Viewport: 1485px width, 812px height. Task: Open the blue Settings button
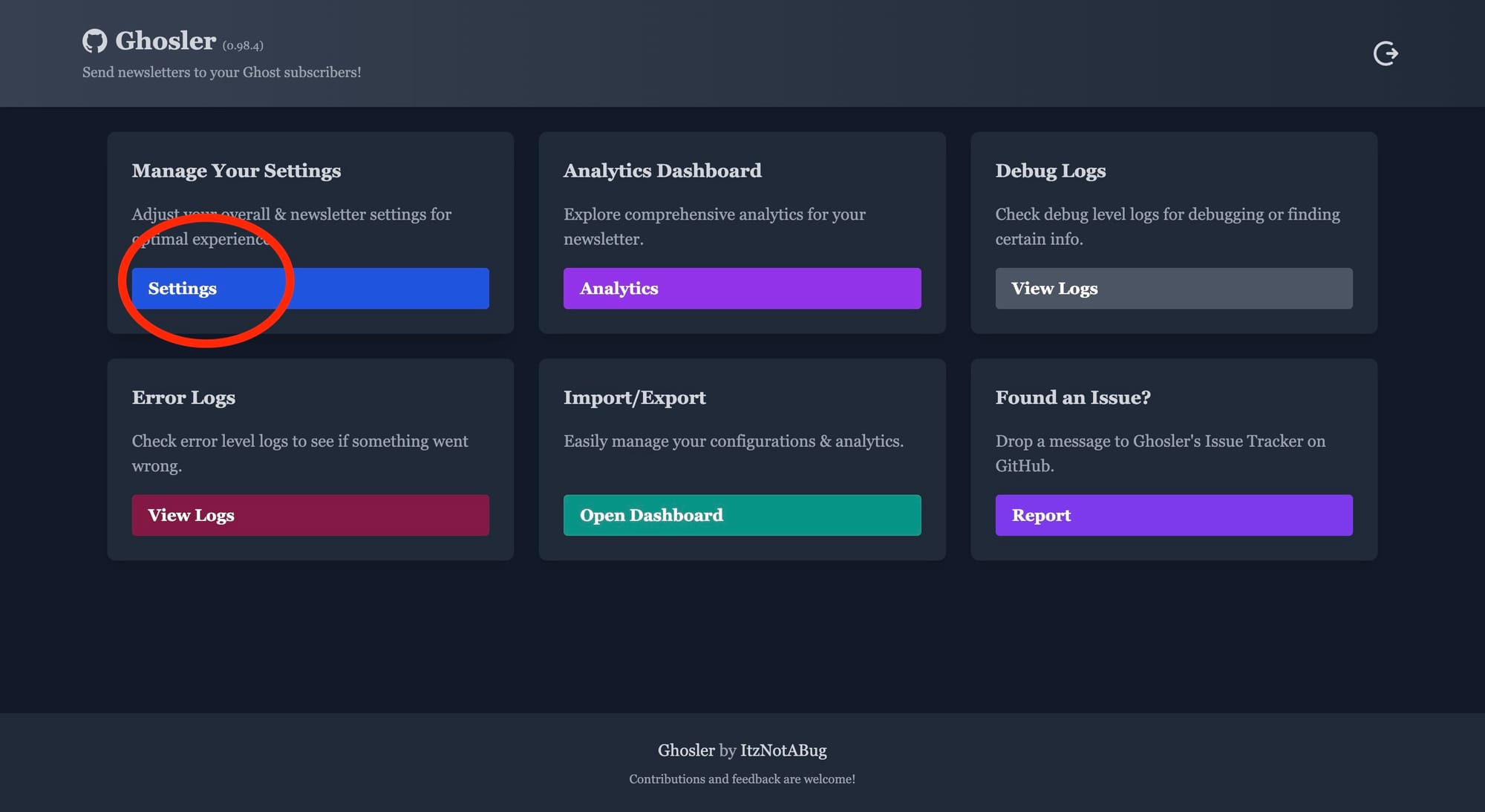pyautogui.click(x=310, y=288)
